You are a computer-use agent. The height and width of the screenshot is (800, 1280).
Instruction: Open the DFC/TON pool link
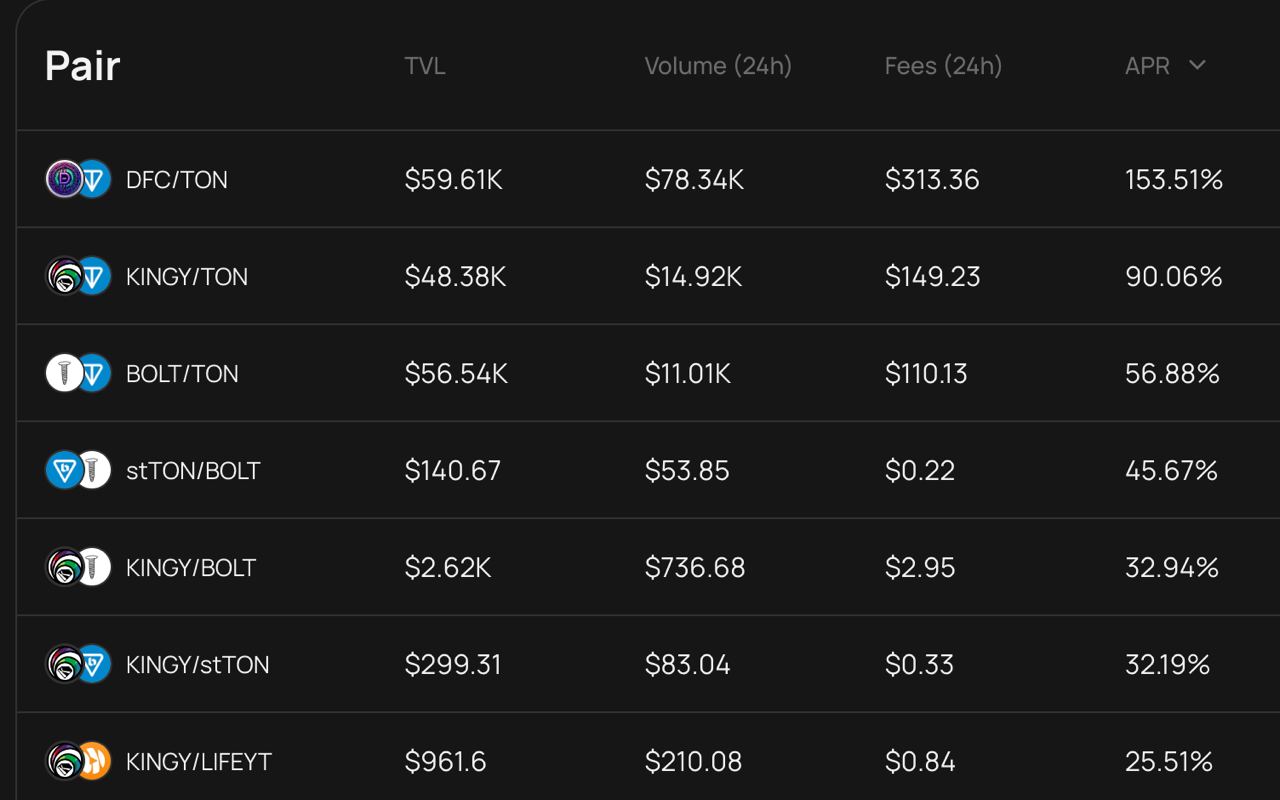coord(177,180)
